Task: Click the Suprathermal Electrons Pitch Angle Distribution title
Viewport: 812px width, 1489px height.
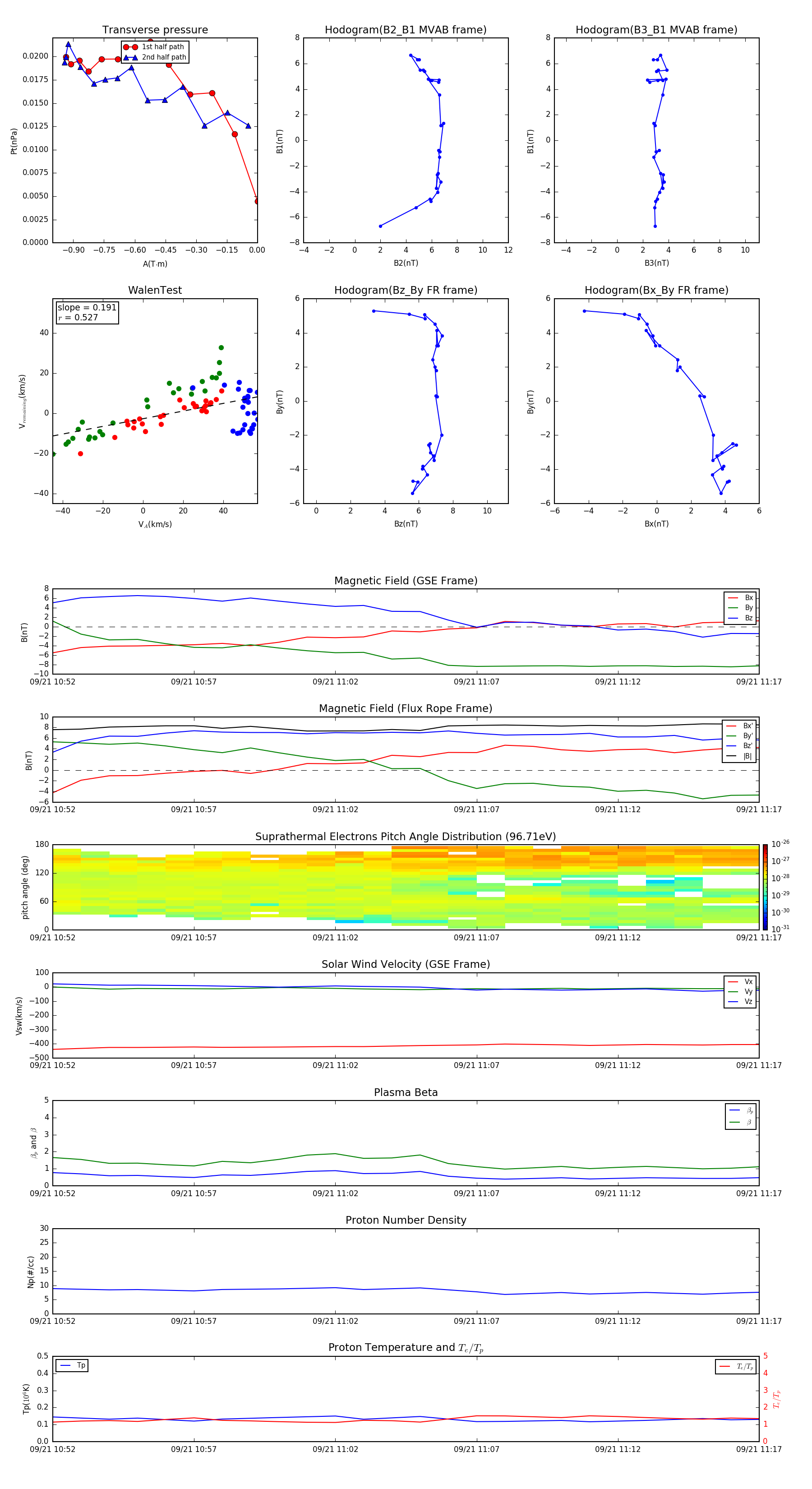Action: click(406, 837)
